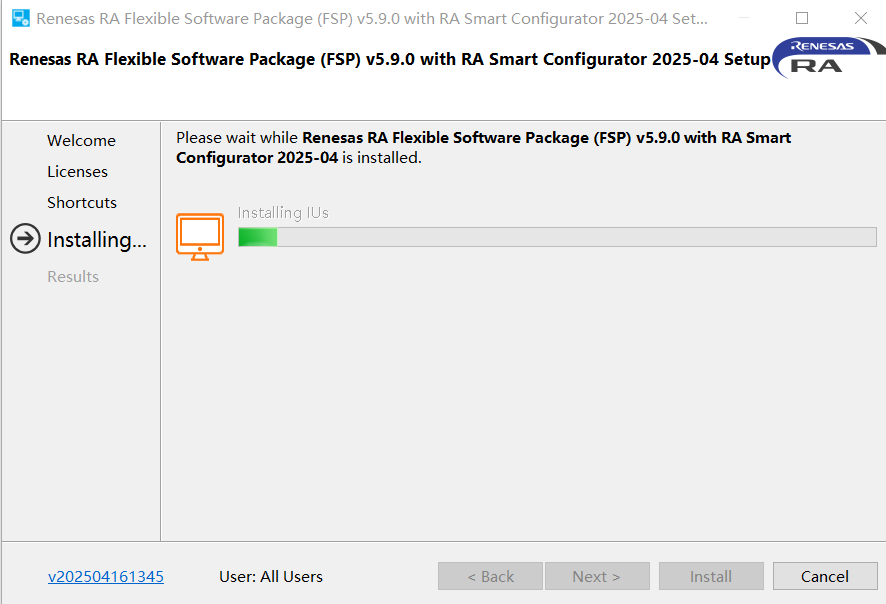Go to the Licenses step
886x604 pixels.
77,172
